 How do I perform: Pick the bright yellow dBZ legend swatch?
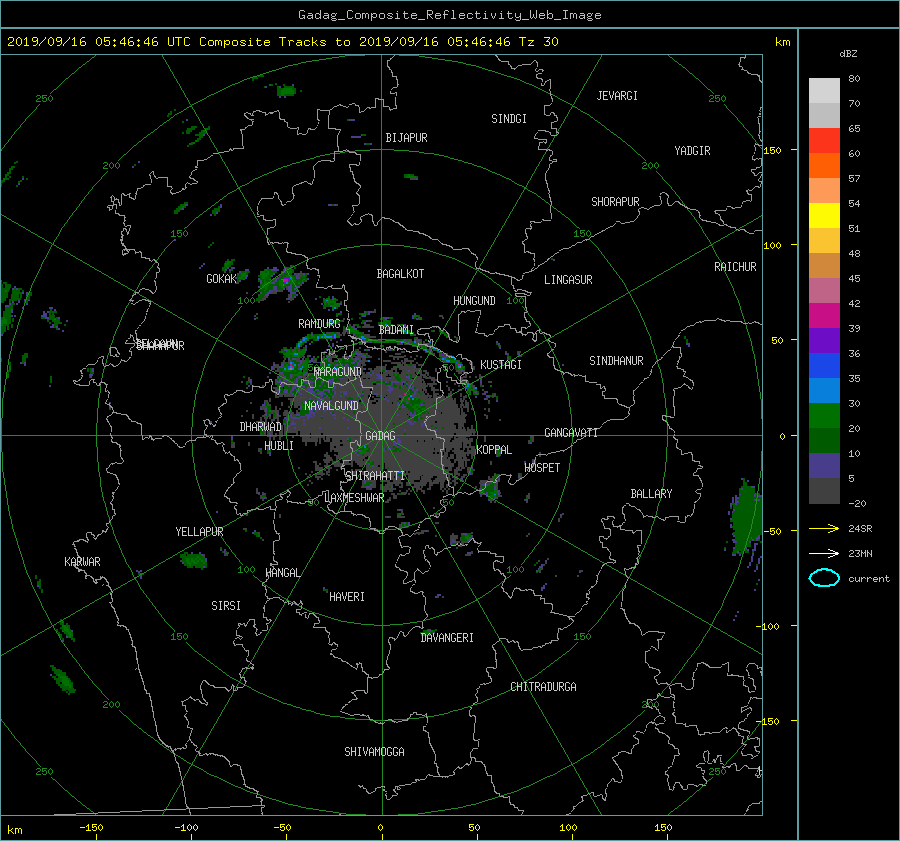(x=824, y=215)
